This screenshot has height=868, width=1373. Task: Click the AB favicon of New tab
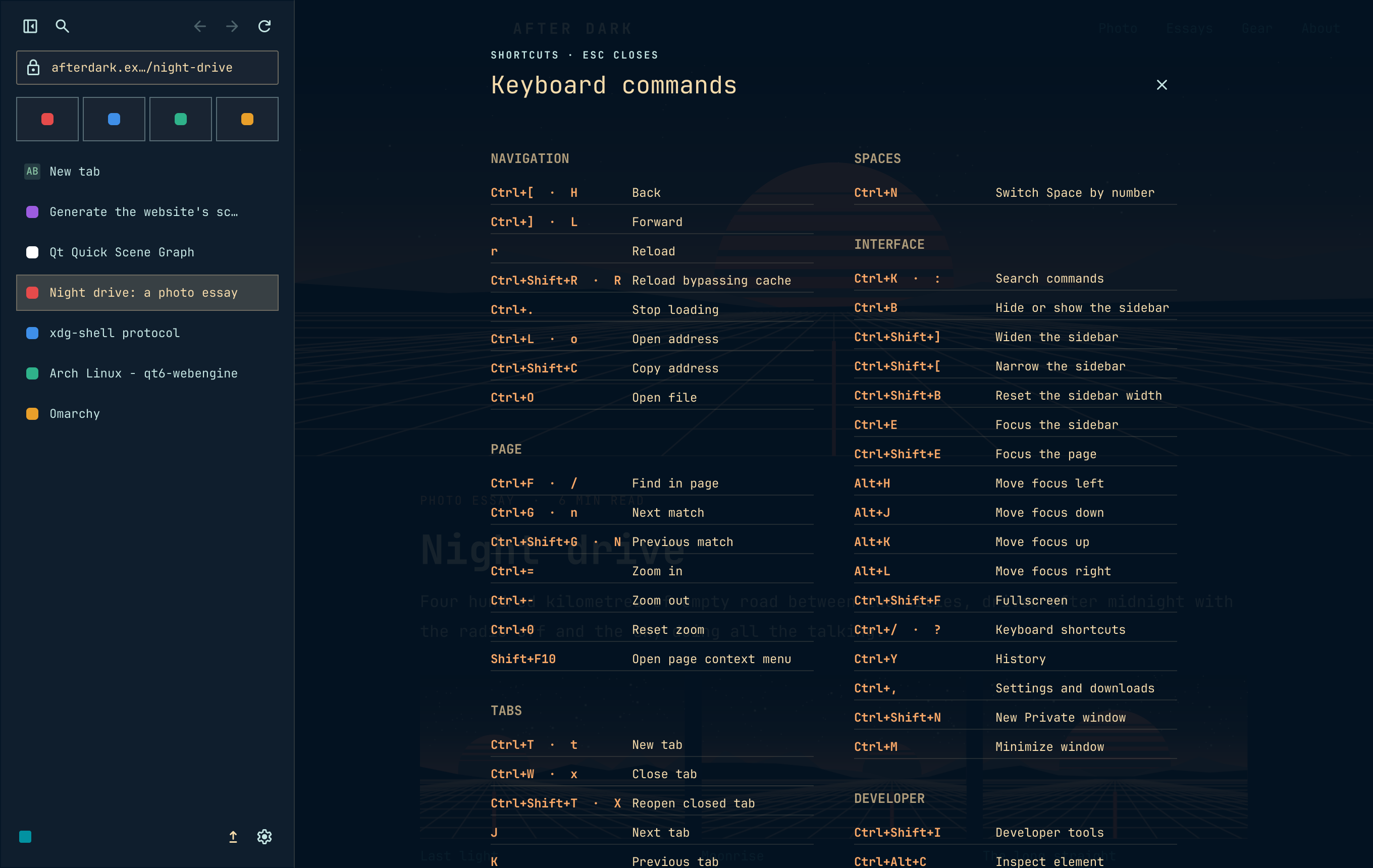click(32, 171)
